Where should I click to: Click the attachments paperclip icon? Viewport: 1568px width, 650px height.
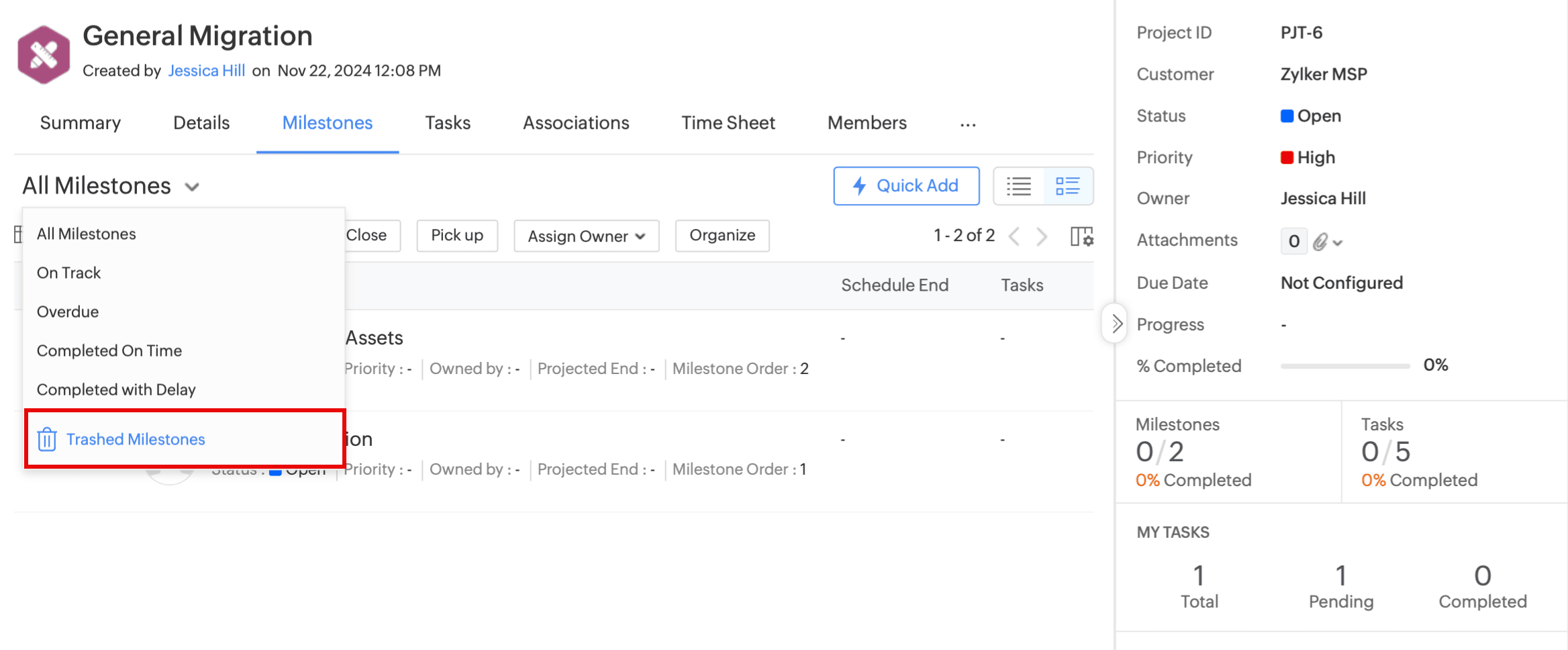coord(1320,242)
